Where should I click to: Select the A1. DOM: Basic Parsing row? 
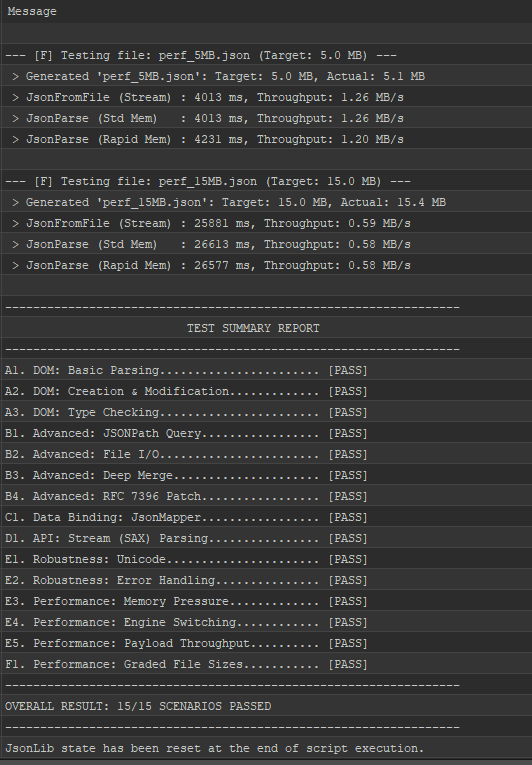[x=266, y=370]
